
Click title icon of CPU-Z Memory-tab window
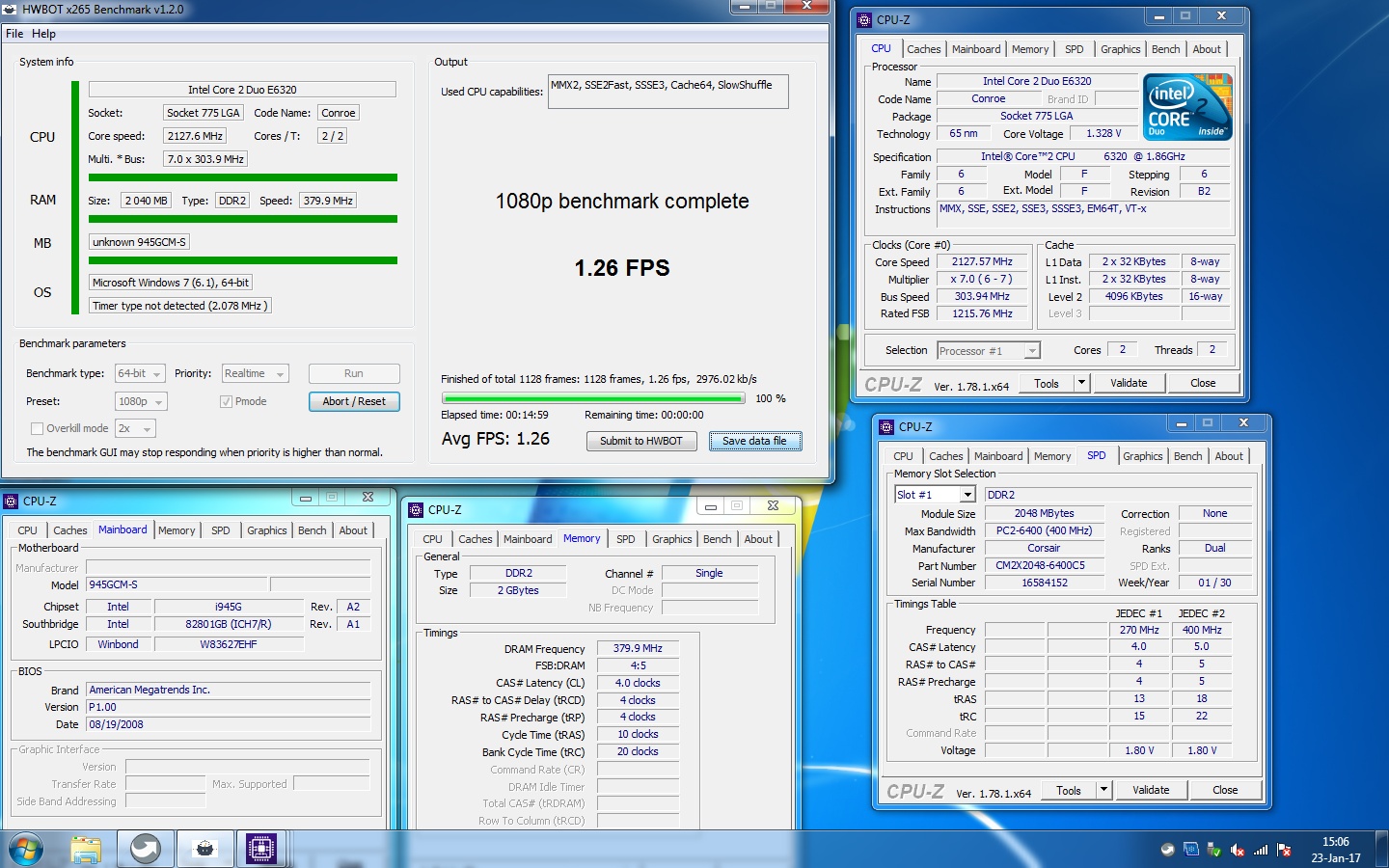point(416,509)
